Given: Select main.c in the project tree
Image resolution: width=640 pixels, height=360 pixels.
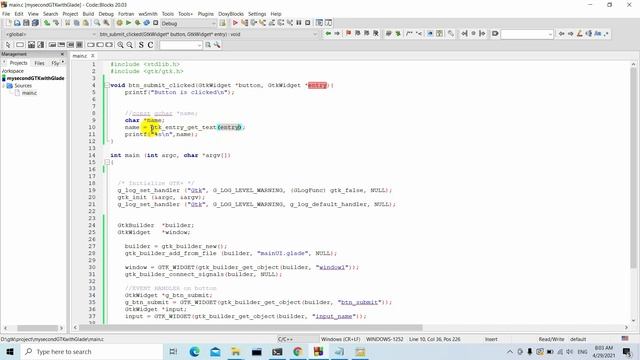Looking at the screenshot, I should pos(29,93).
